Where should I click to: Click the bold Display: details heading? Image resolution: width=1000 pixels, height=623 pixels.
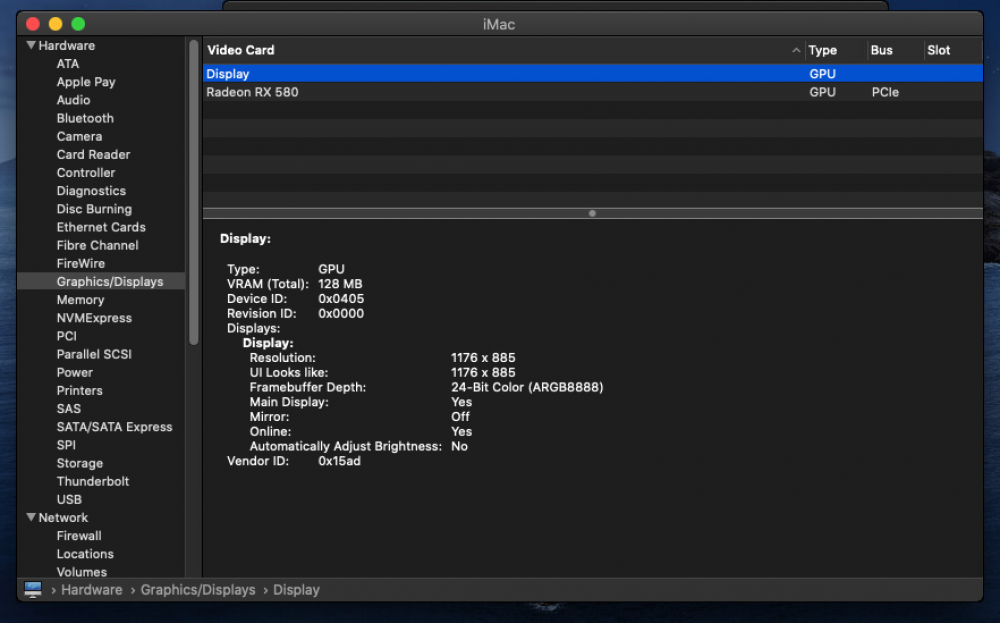tap(246, 238)
